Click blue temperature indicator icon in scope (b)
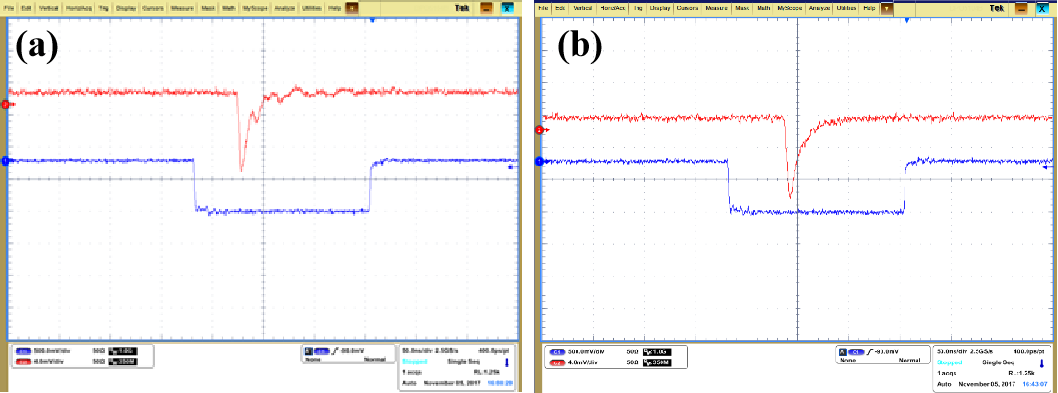 click(1042, 363)
